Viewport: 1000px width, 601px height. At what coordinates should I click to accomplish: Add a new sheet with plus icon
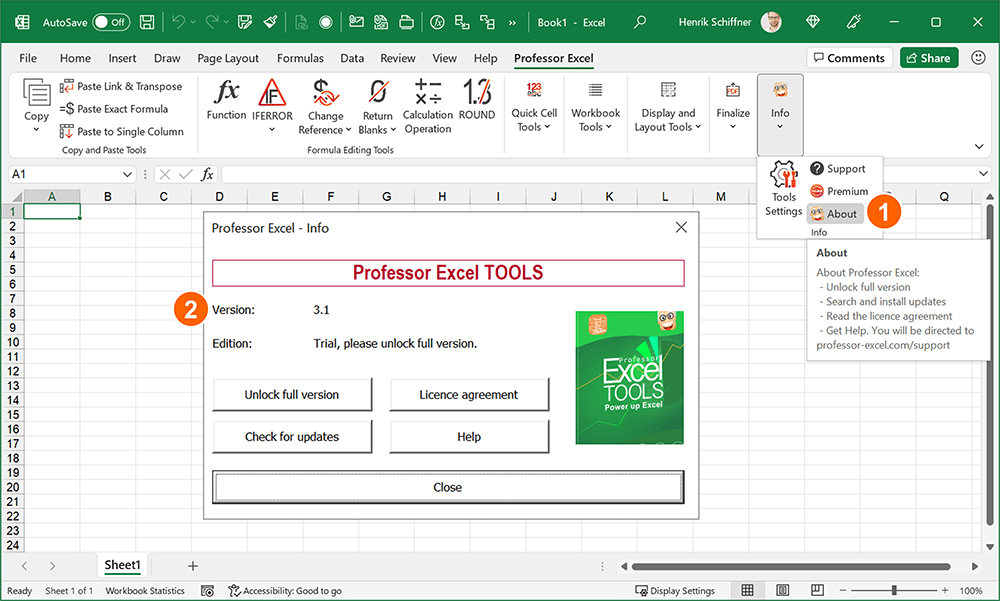(193, 566)
